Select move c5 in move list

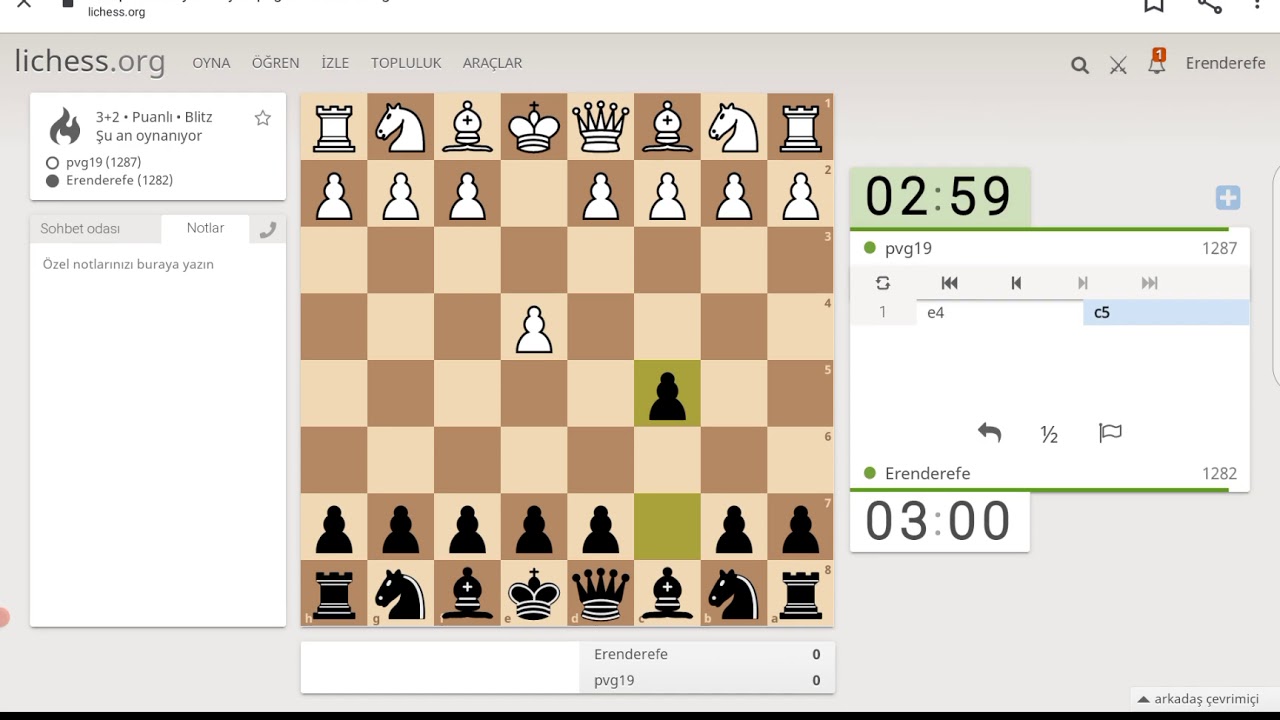tap(1166, 312)
